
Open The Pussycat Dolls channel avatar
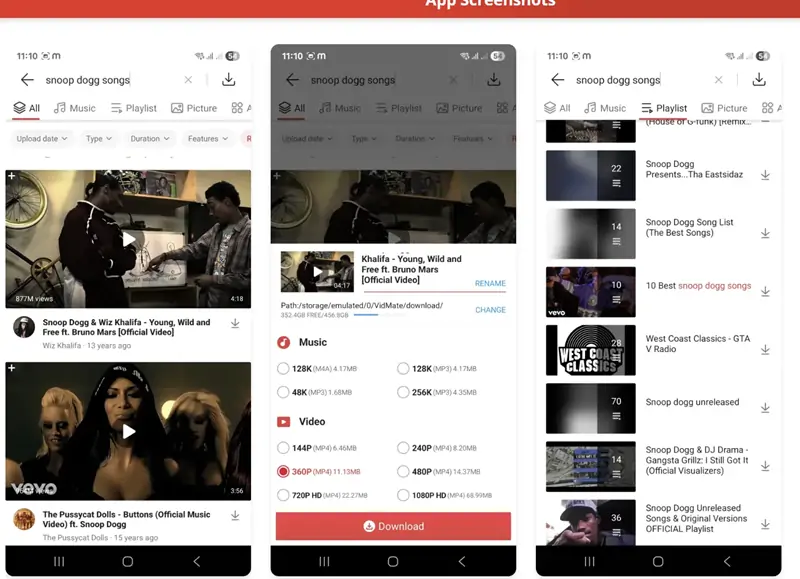pyautogui.click(x=24, y=519)
